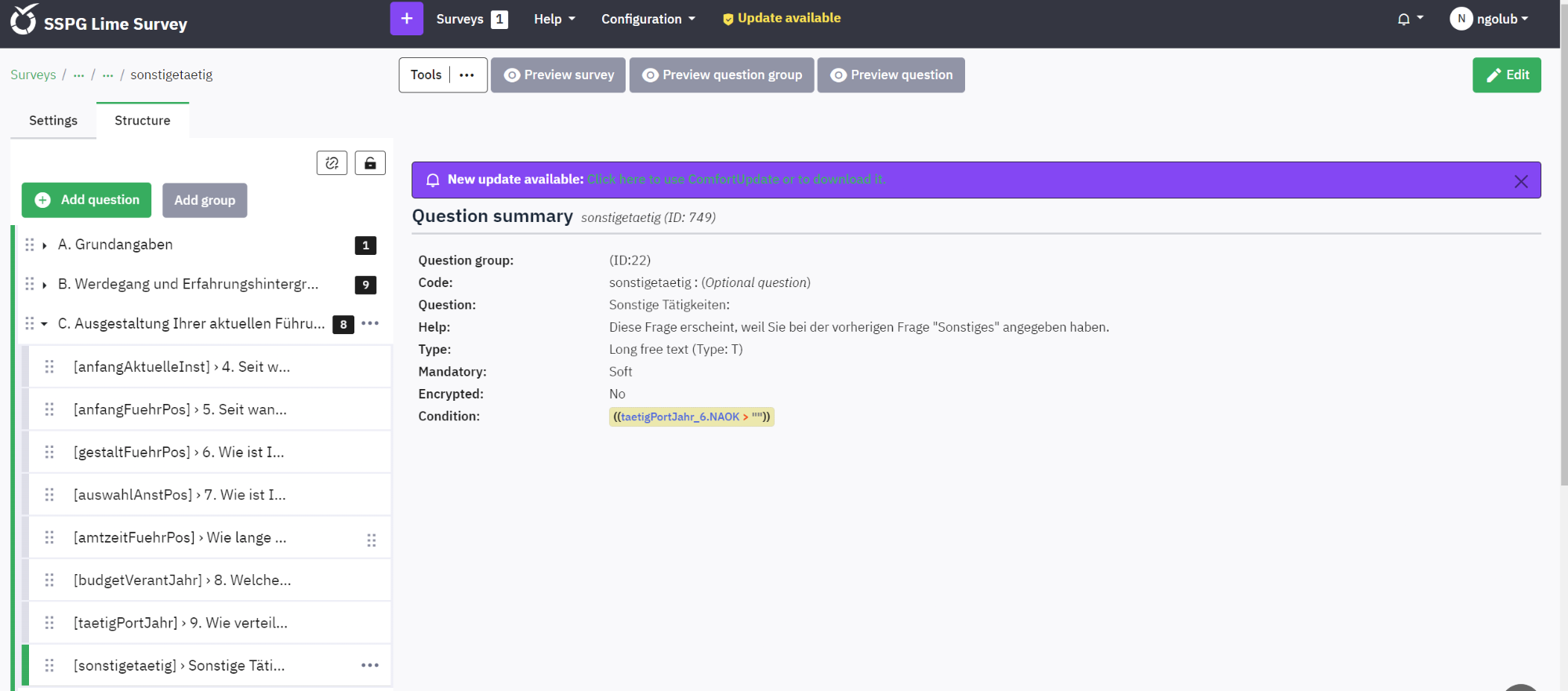Screen dimensions: 1568x691
Task: Click the sidebar collapse arrows icon
Action: pyautogui.click(x=332, y=163)
